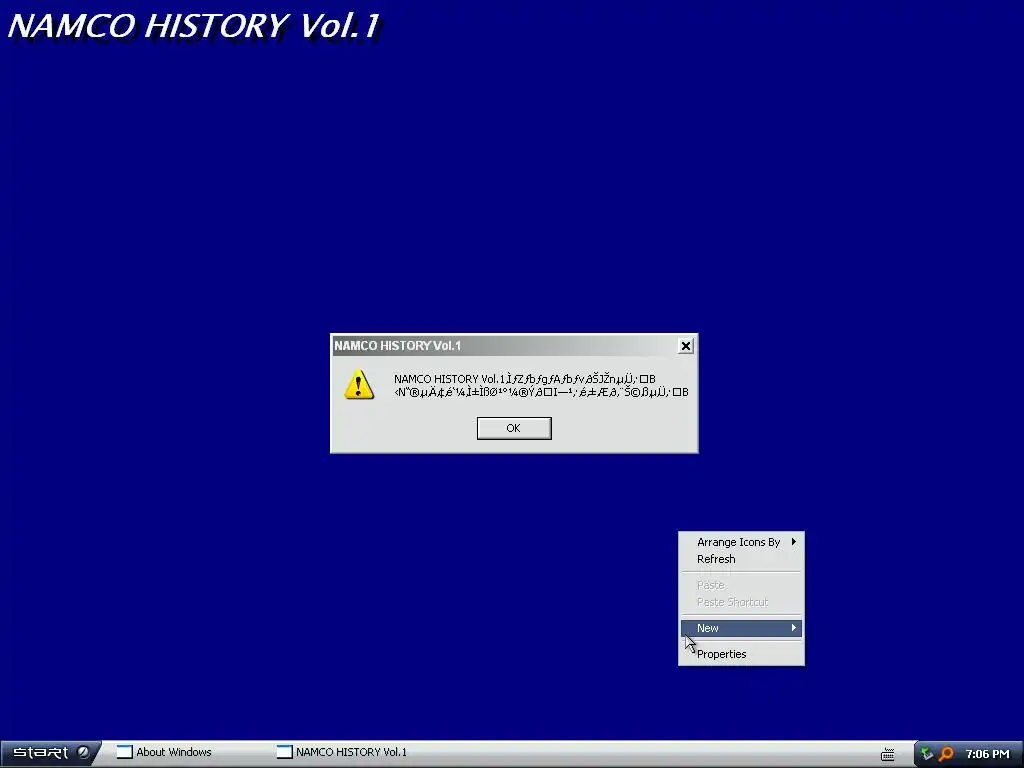The image size is (1024, 768).
Task: Click the 7:06 PM system clock
Action: 987,754
